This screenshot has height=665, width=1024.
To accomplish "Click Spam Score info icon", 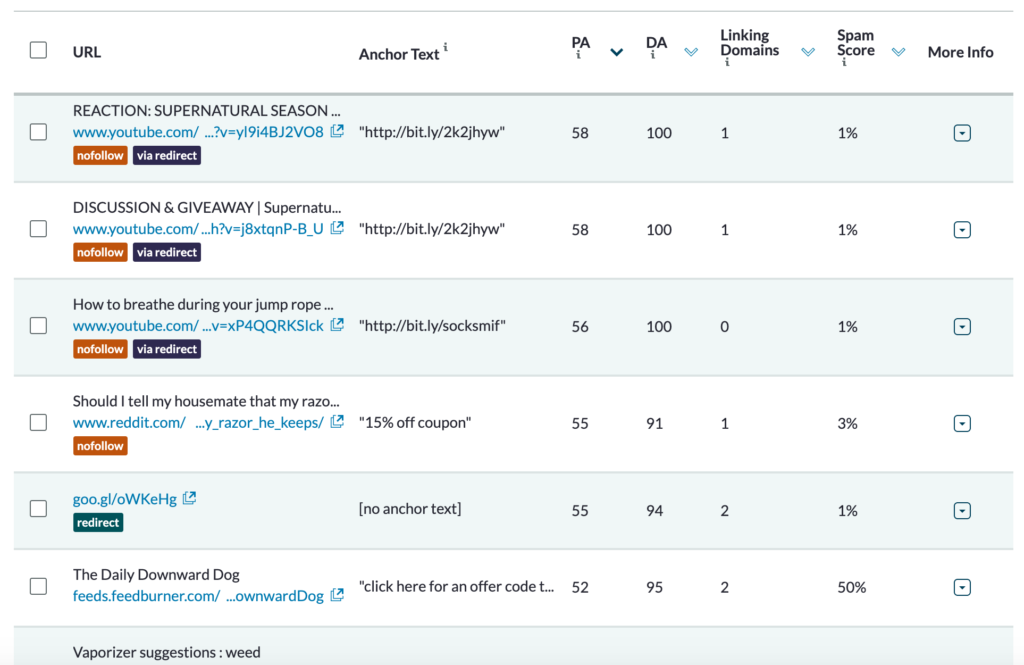I will 844,62.
